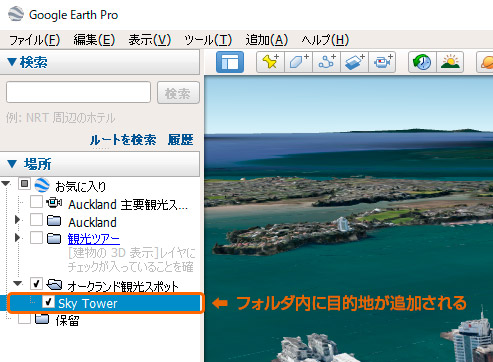Image resolution: width=493 pixels, height=362 pixels.
Task: Toggle the お気に入り checkbox
Action: coord(24,184)
